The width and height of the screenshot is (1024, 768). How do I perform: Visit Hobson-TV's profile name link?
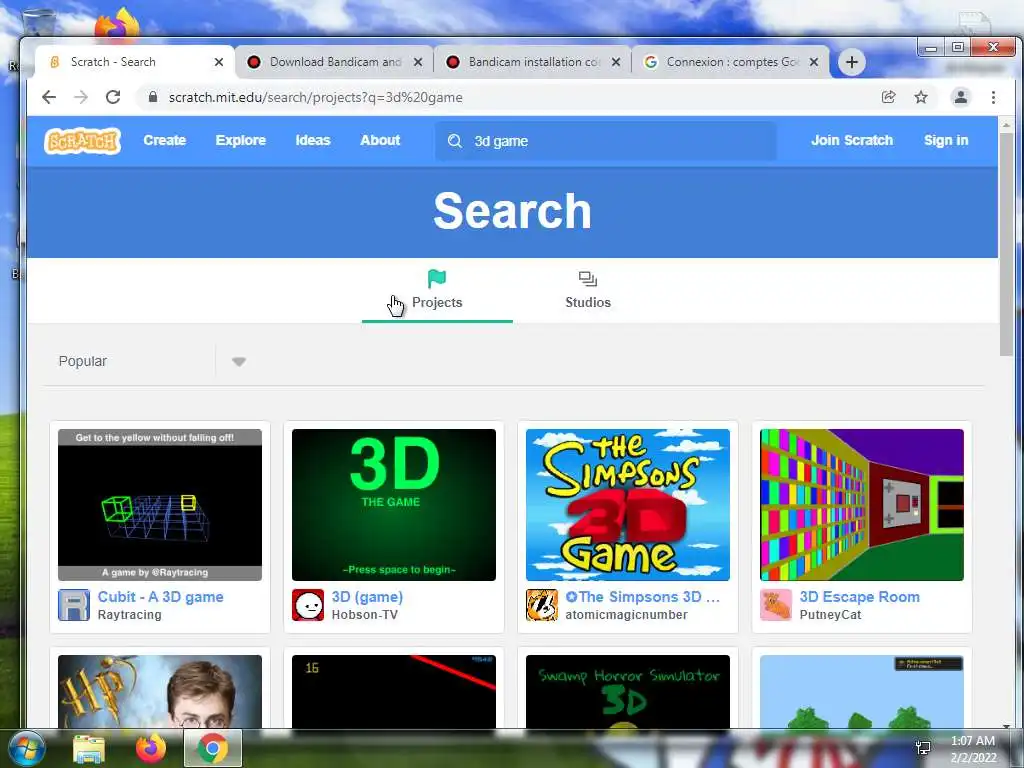pos(364,615)
